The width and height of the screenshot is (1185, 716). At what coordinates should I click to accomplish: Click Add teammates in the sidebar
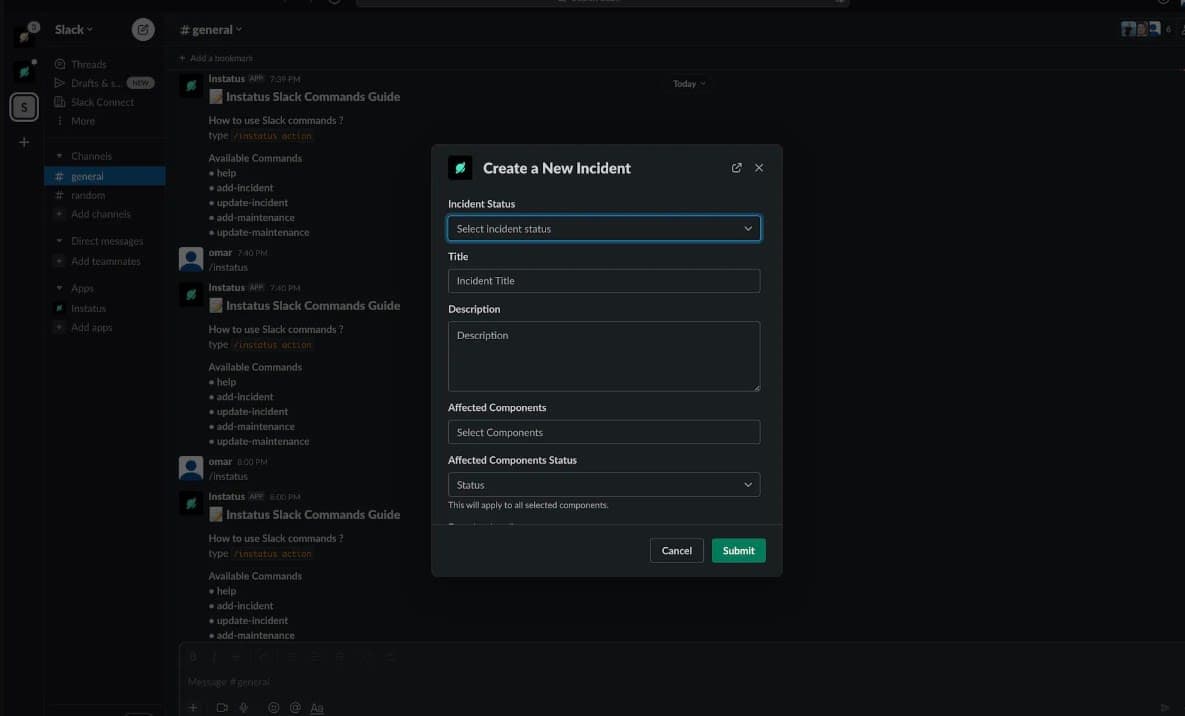104,261
